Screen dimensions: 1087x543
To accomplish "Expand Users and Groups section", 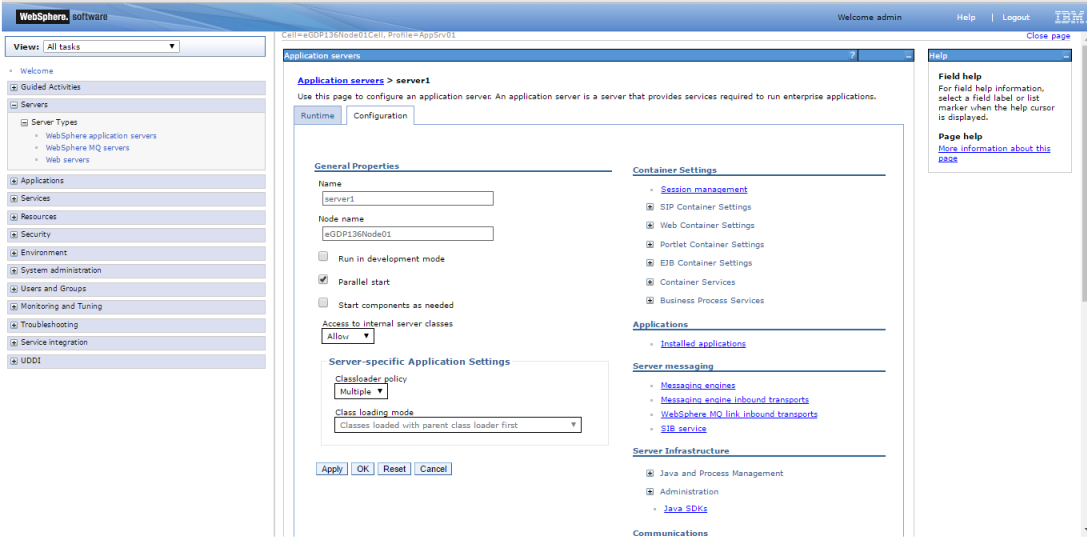I will (x=14, y=289).
